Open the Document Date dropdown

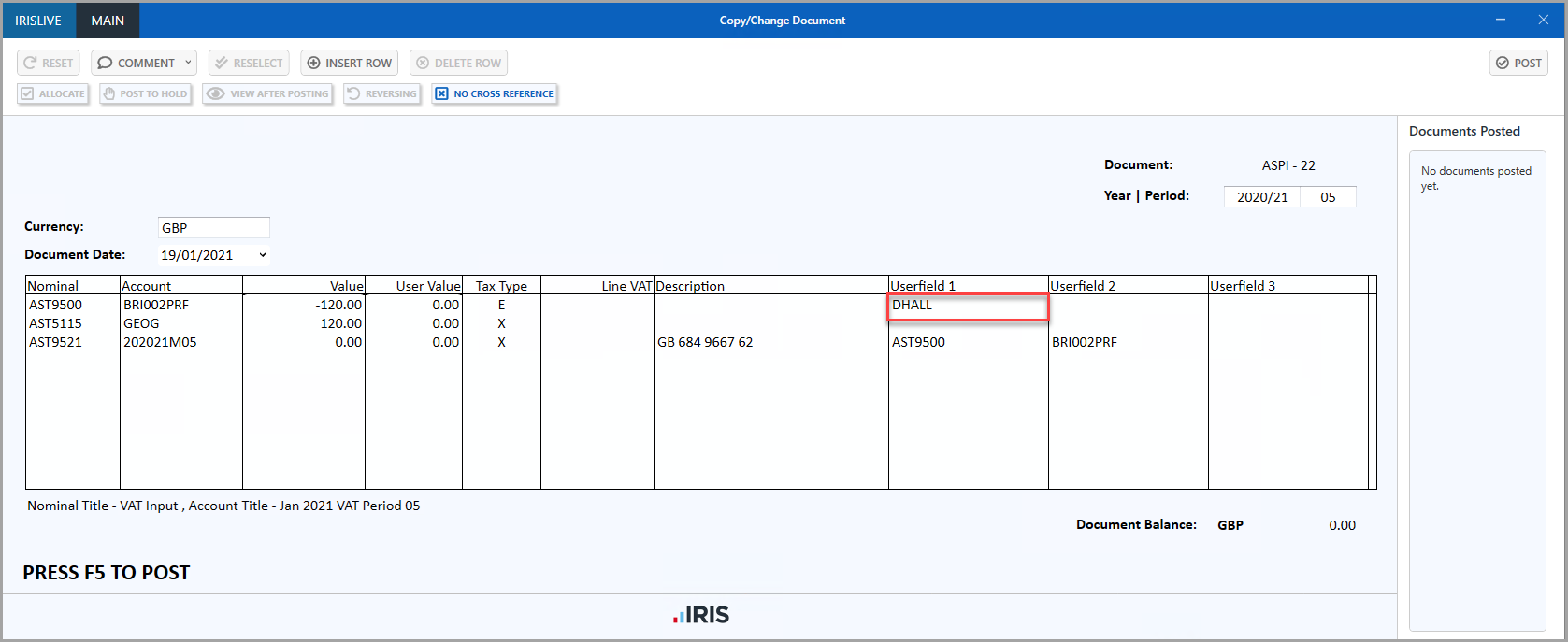click(263, 255)
